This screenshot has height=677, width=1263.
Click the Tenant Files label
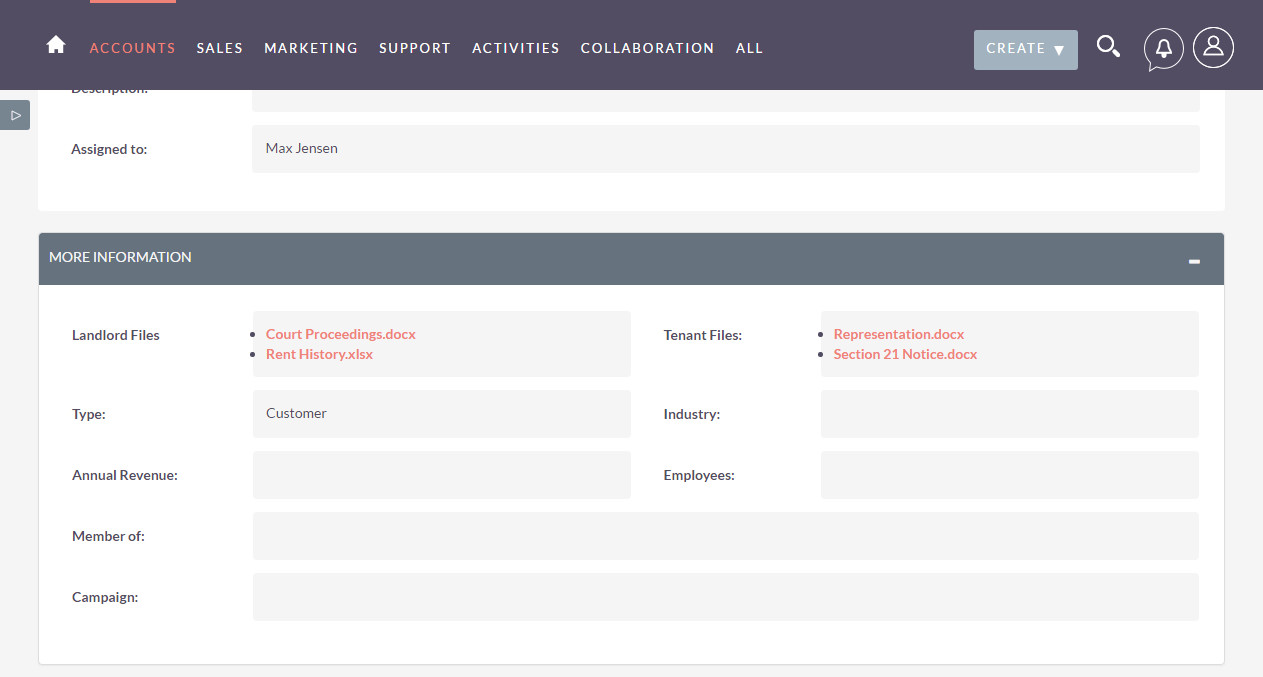[703, 335]
